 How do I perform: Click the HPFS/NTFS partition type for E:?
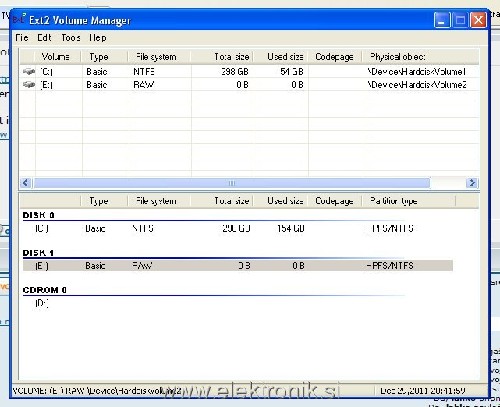pyautogui.click(x=390, y=266)
